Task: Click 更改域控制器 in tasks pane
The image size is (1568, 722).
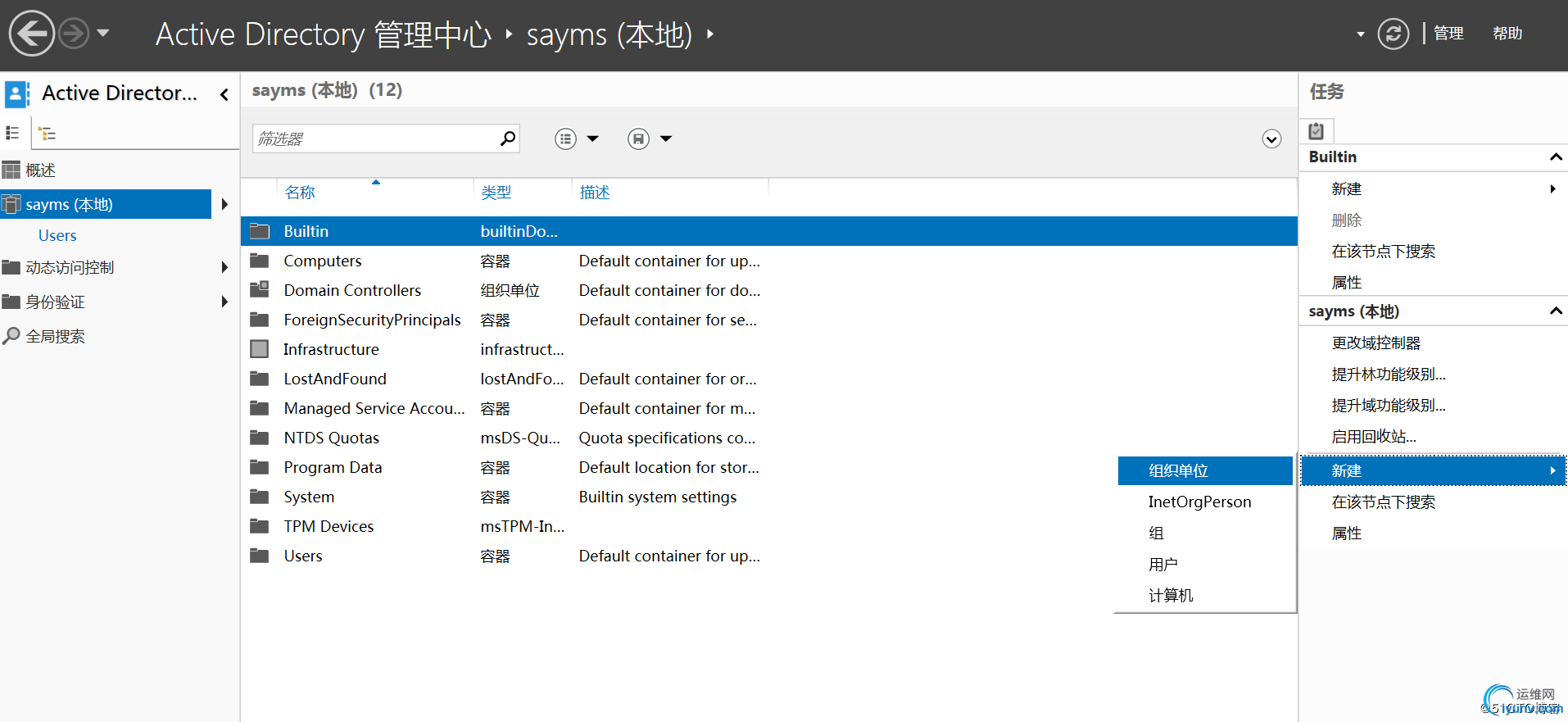Action: point(1375,343)
